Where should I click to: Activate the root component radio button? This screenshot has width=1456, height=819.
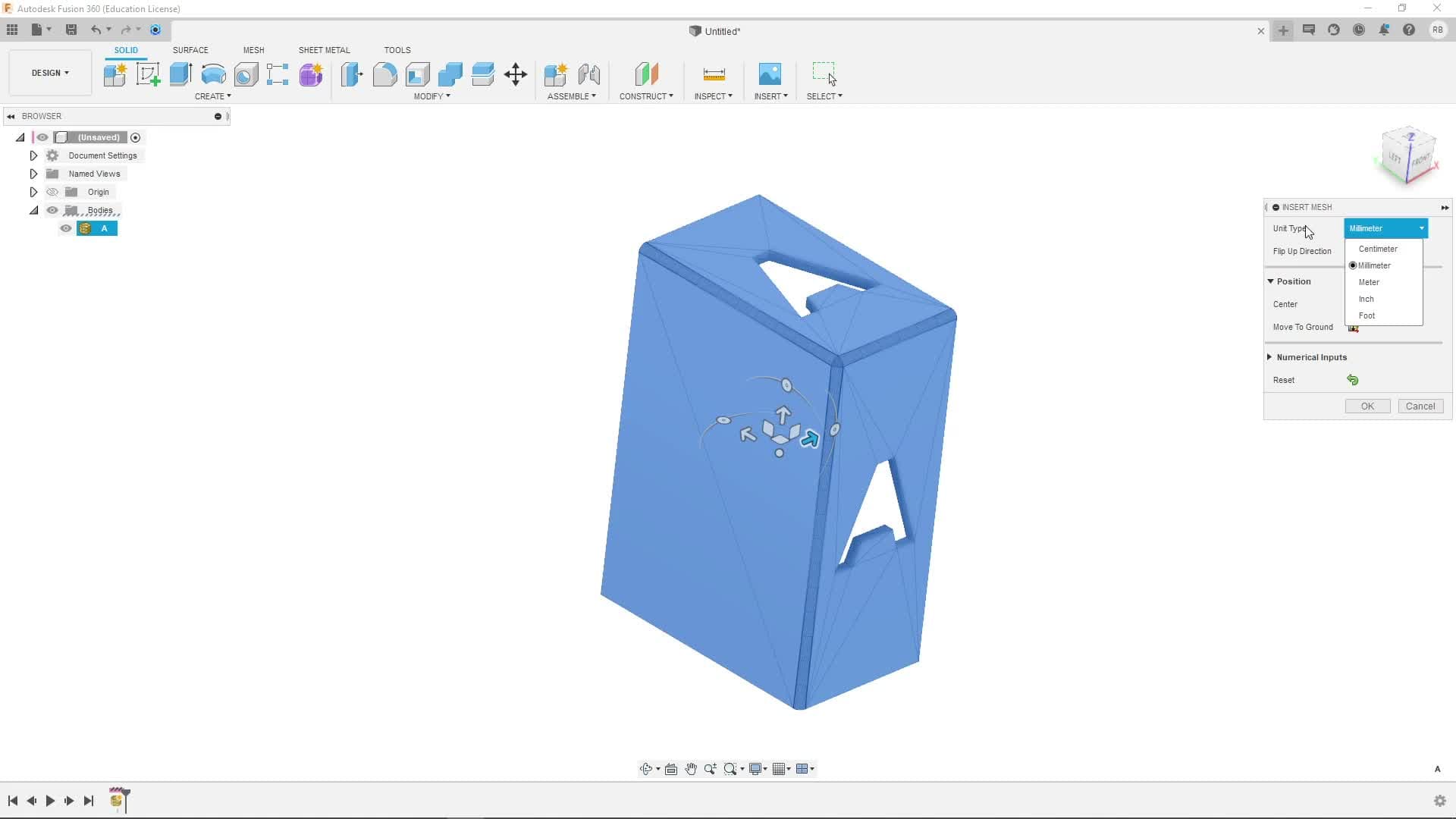click(136, 137)
